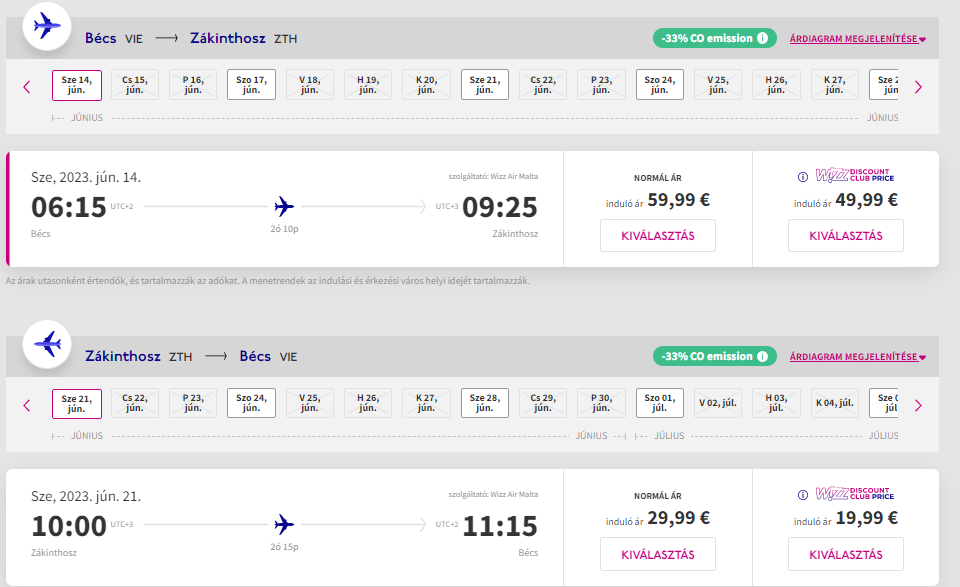Select outbound date Sze 21, jún.
Image resolution: width=960 pixels, height=587 pixels.
(485, 84)
